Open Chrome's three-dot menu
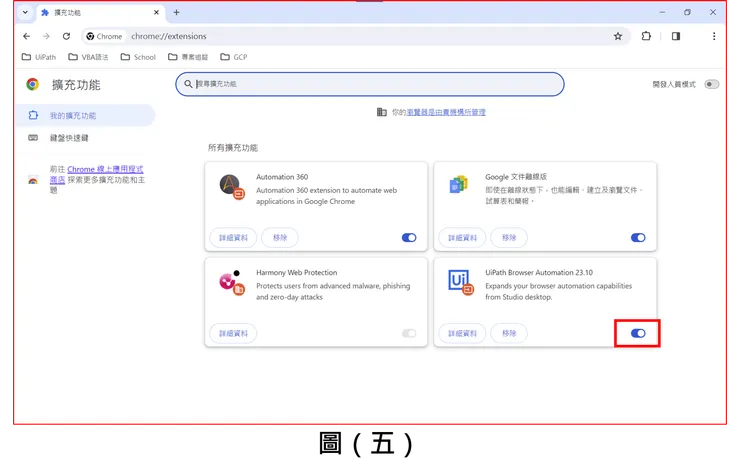The image size is (740, 475). 714,36
